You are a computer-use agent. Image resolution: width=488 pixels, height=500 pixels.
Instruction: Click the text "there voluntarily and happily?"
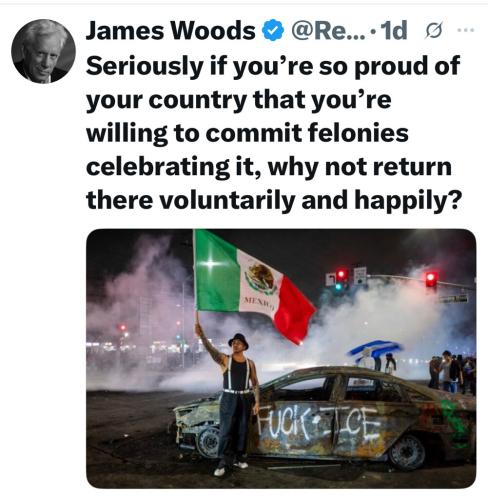274,200
